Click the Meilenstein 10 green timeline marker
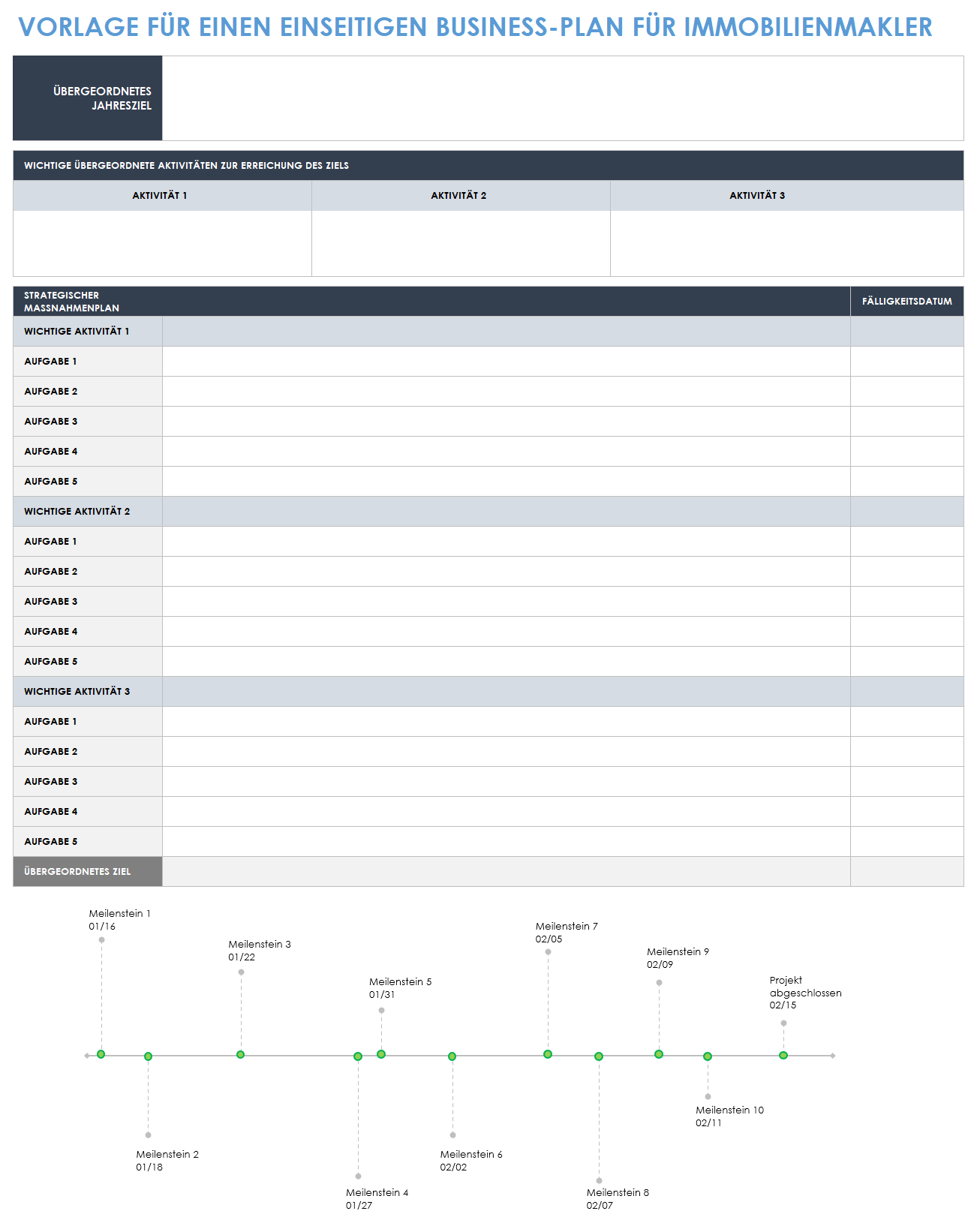The image size is (977, 1232). pos(708,1056)
